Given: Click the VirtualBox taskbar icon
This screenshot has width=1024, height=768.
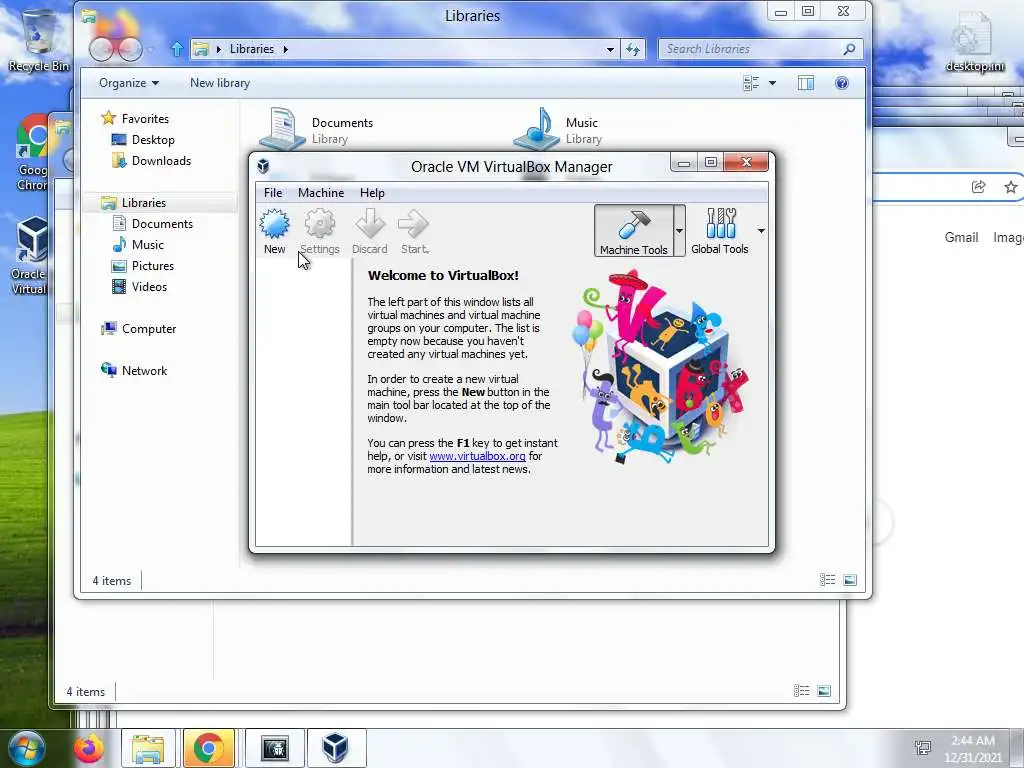Looking at the screenshot, I should (x=336, y=748).
